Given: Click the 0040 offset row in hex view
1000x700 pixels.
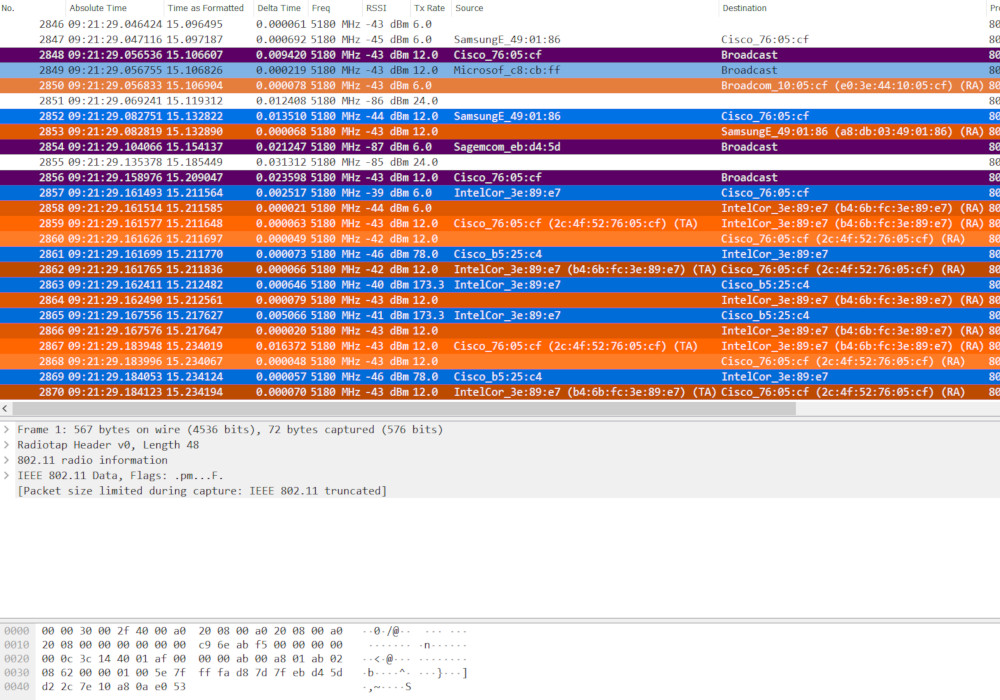Looking at the screenshot, I should [100, 686].
